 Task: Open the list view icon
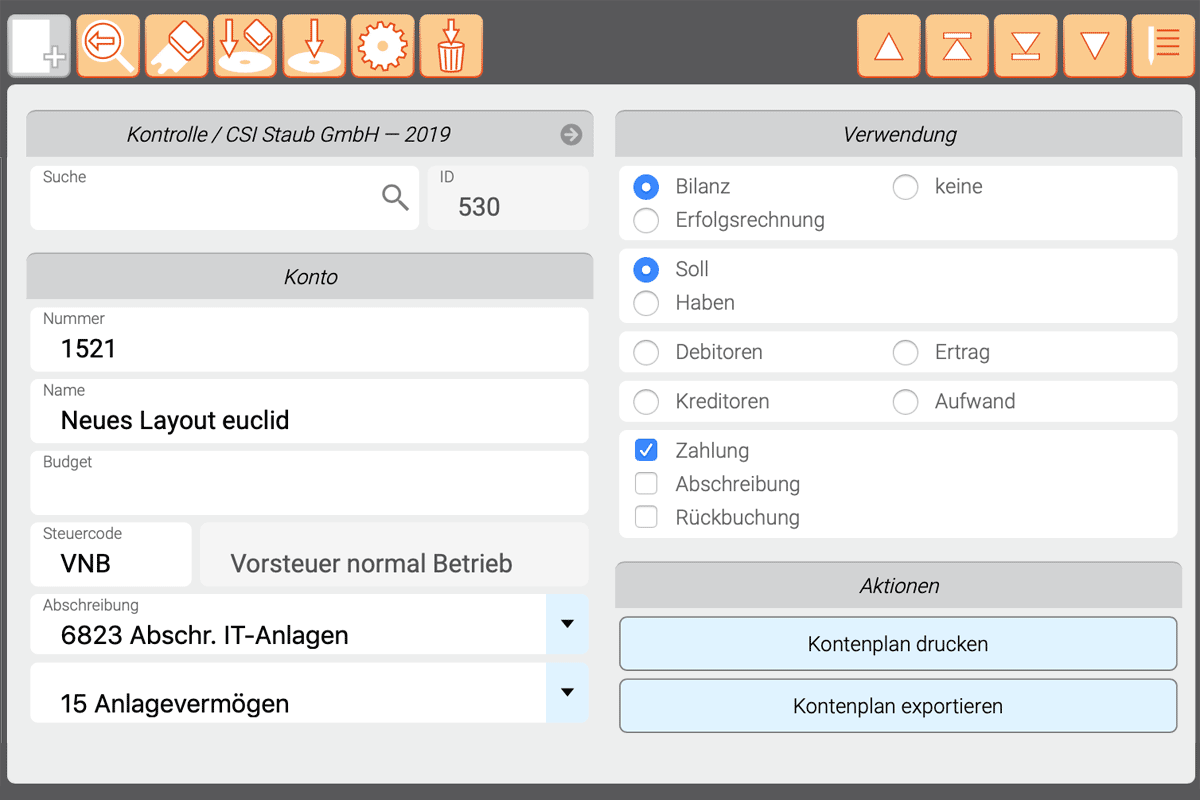click(x=1163, y=46)
